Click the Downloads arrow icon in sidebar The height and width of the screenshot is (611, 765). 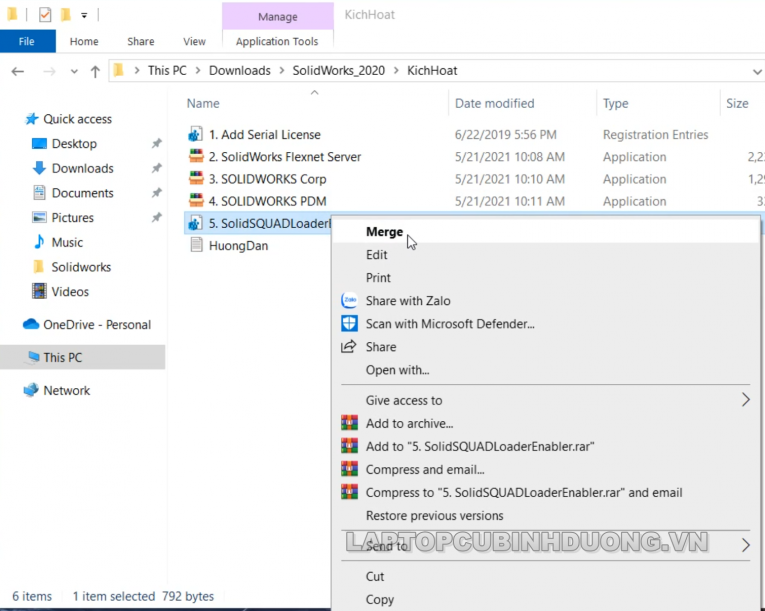[x=39, y=168]
